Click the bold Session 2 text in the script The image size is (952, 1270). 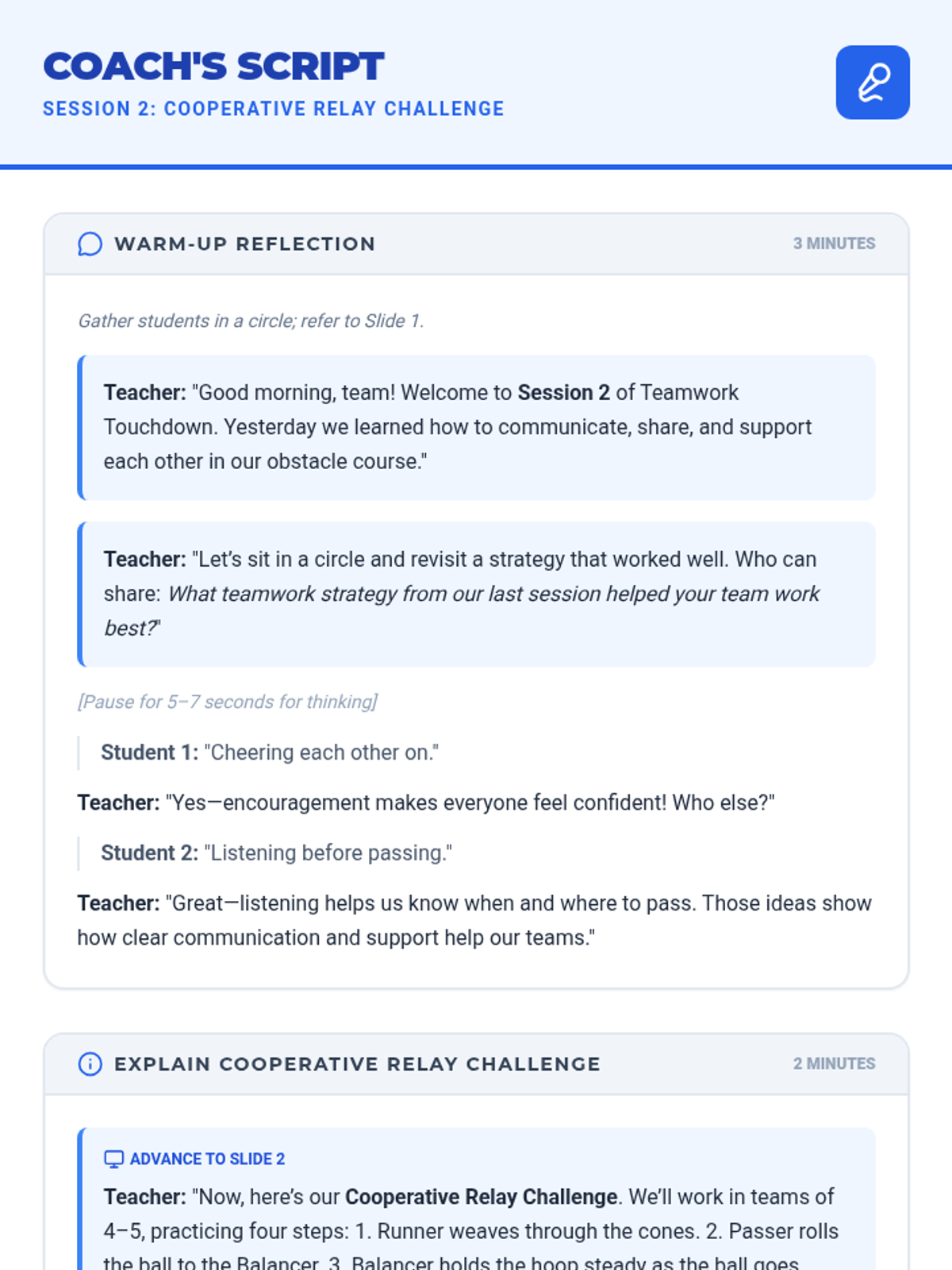(x=563, y=393)
